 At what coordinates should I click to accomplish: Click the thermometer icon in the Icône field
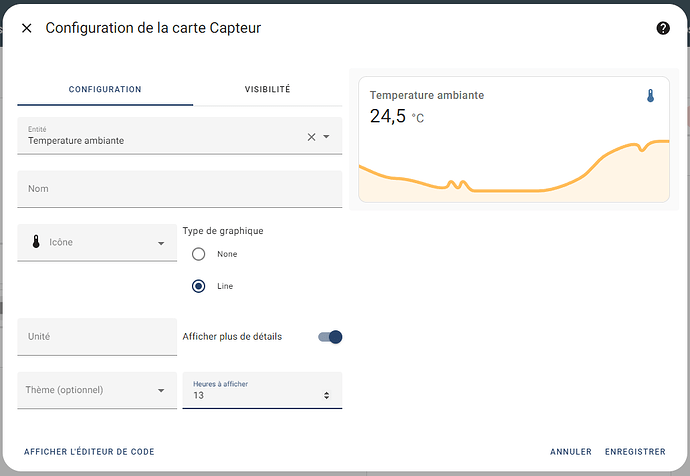point(36,242)
